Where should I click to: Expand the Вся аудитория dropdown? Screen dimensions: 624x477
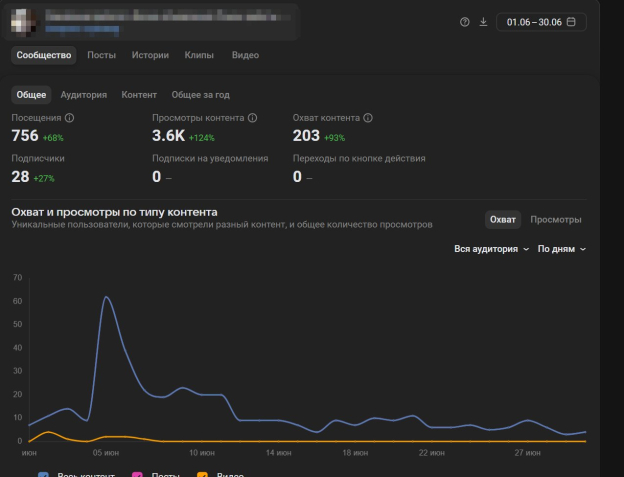coord(491,249)
